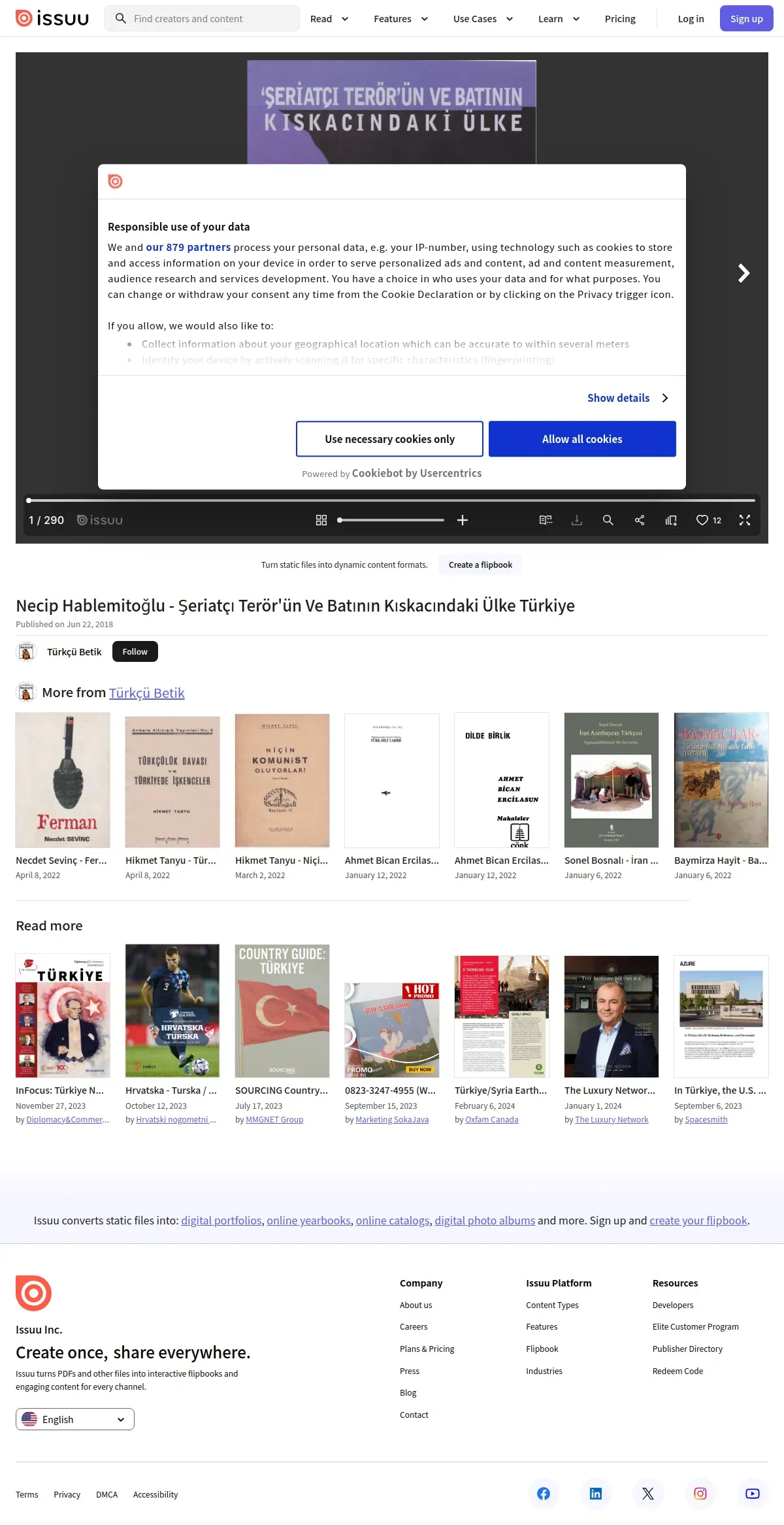
Task: Search inside the document in viewer
Action: point(608,520)
